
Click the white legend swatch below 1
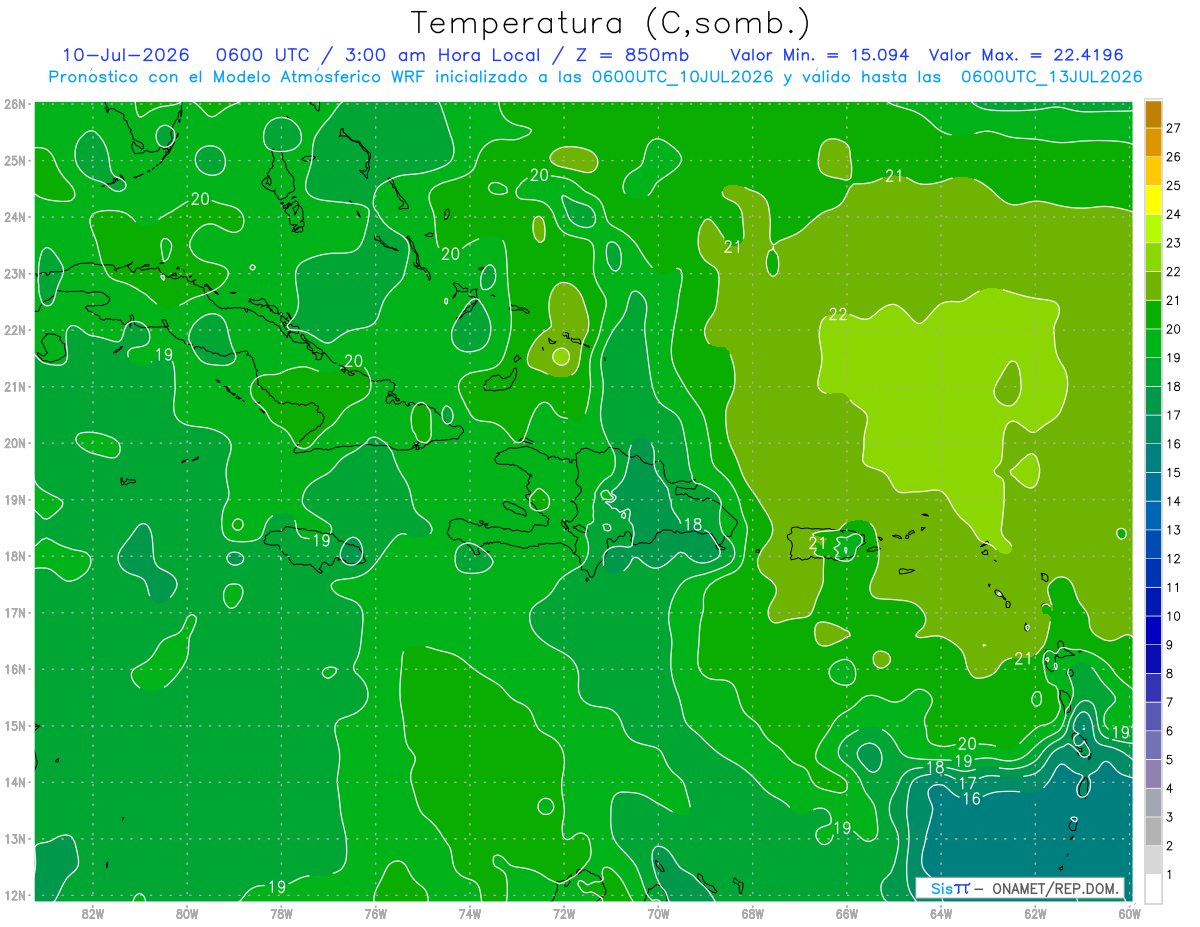coord(1153,888)
